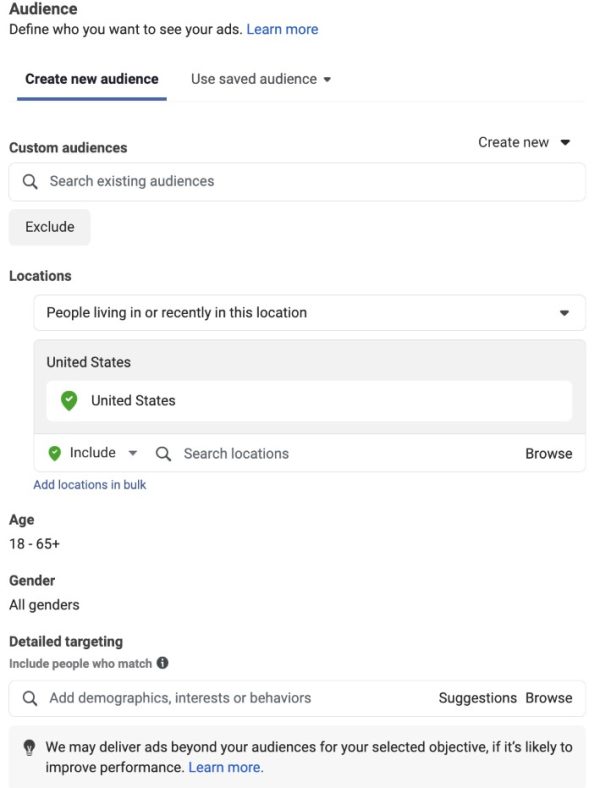Switch to Create new audience tab
The height and width of the screenshot is (788, 600).
pos(92,79)
